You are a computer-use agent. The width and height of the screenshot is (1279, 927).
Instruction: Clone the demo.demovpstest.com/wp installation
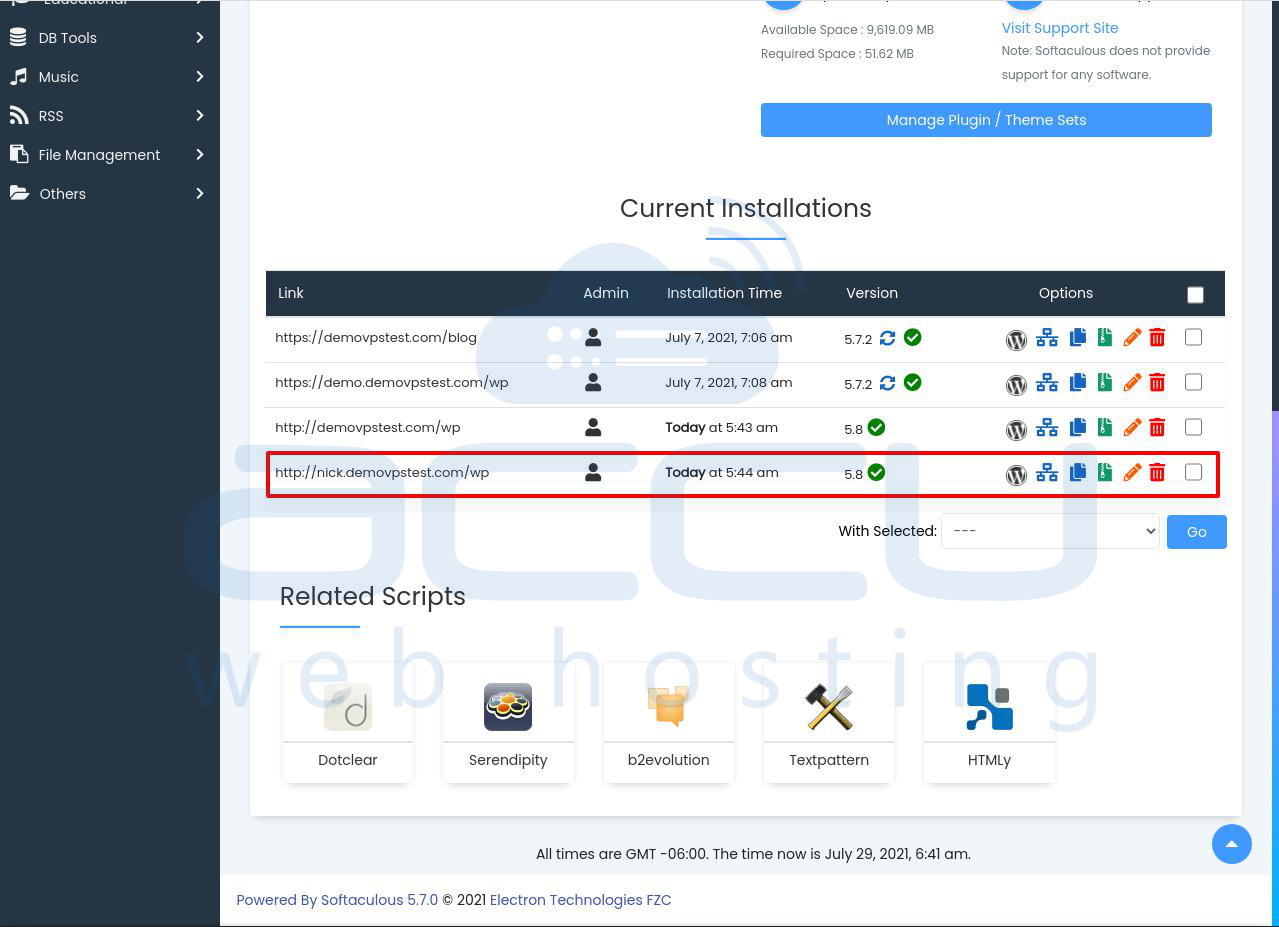tap(1077, 383)
